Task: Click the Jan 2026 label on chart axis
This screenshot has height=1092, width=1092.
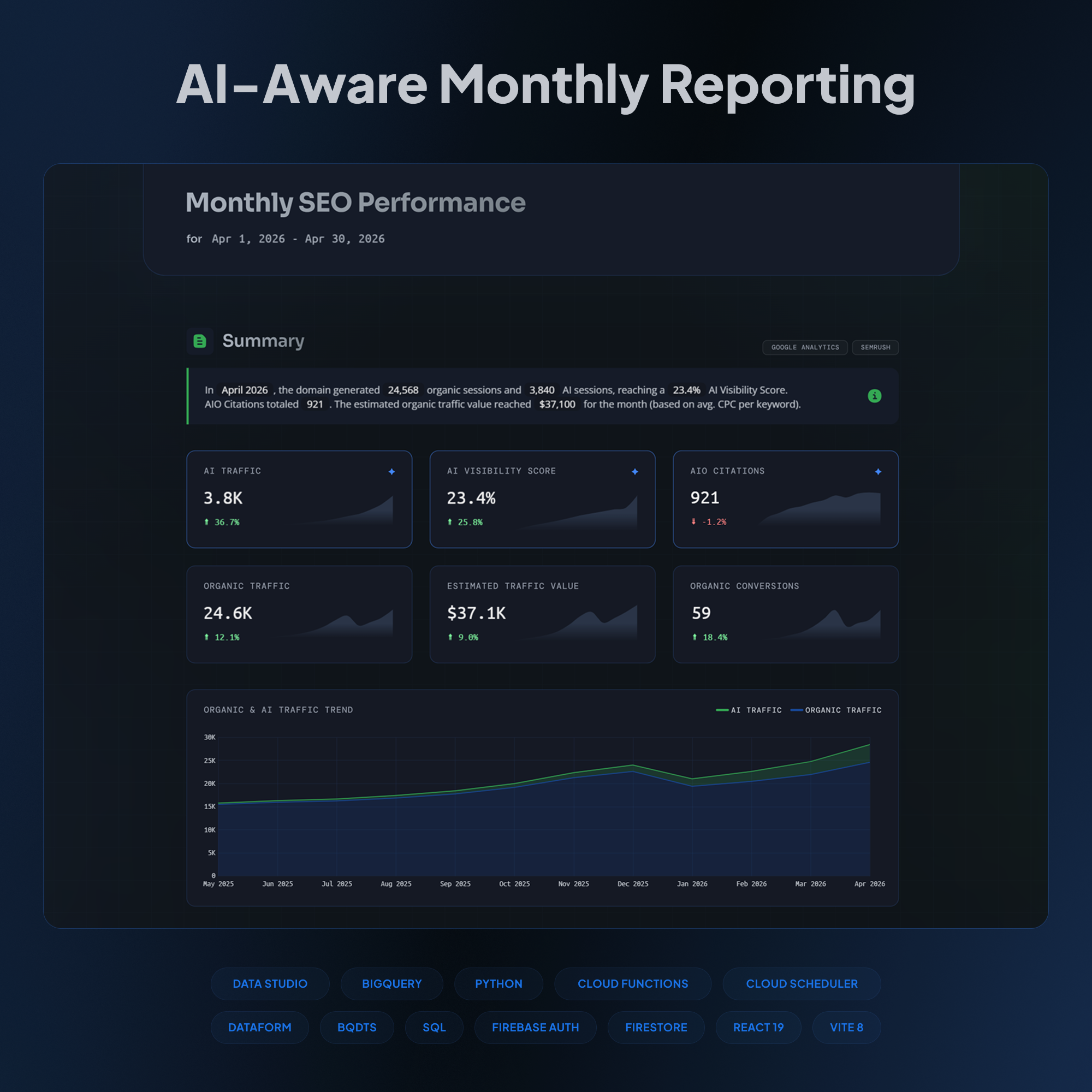Action: point(692,883)
